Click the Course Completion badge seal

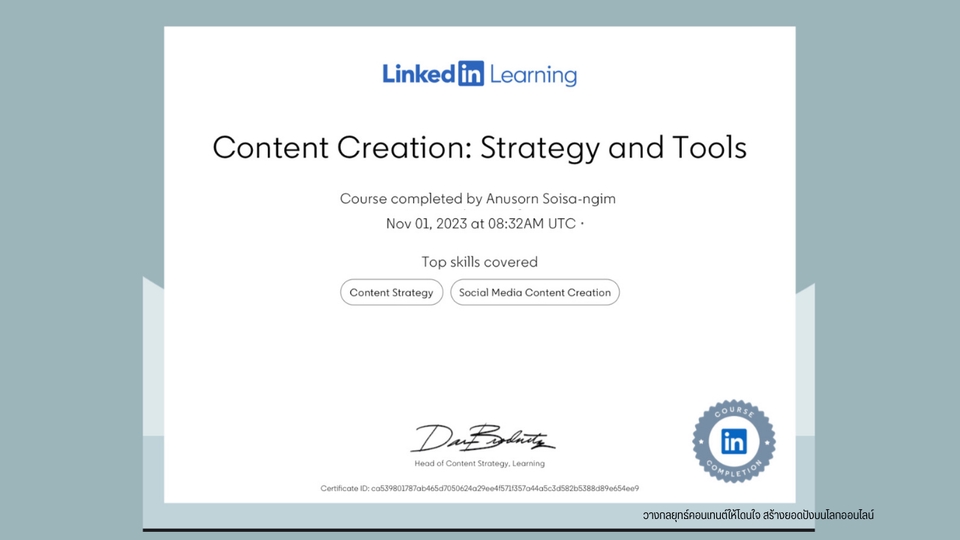[733, 441]
